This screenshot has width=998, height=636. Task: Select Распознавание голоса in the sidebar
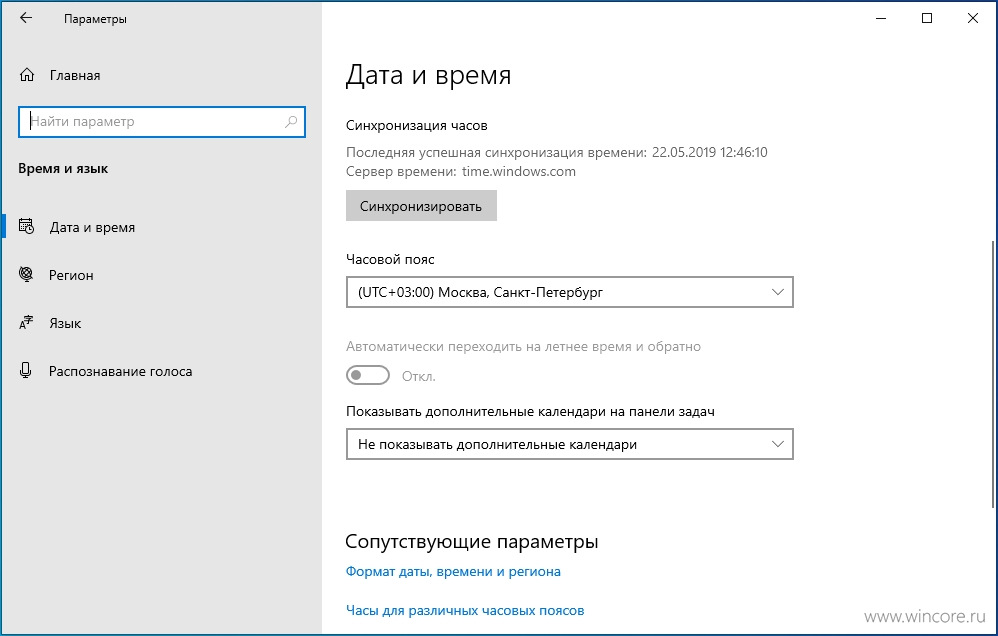[x=120, y=371]
